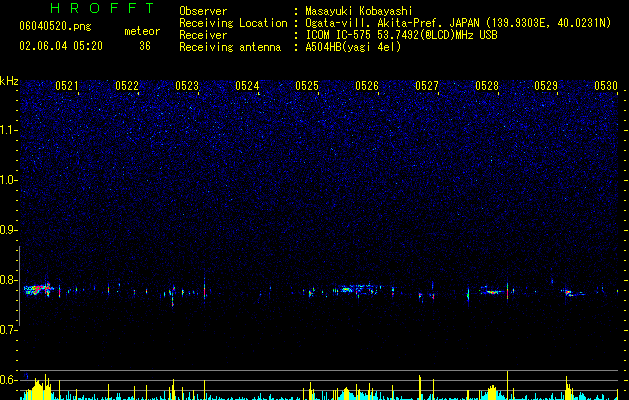
Task: Click the 0525 time marker
Action: [307, 86]
